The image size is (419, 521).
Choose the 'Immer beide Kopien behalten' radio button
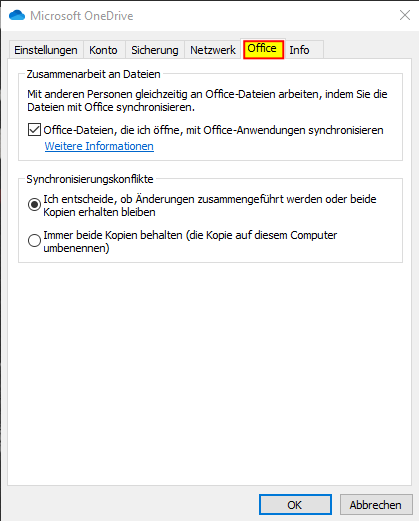(34, 240)
